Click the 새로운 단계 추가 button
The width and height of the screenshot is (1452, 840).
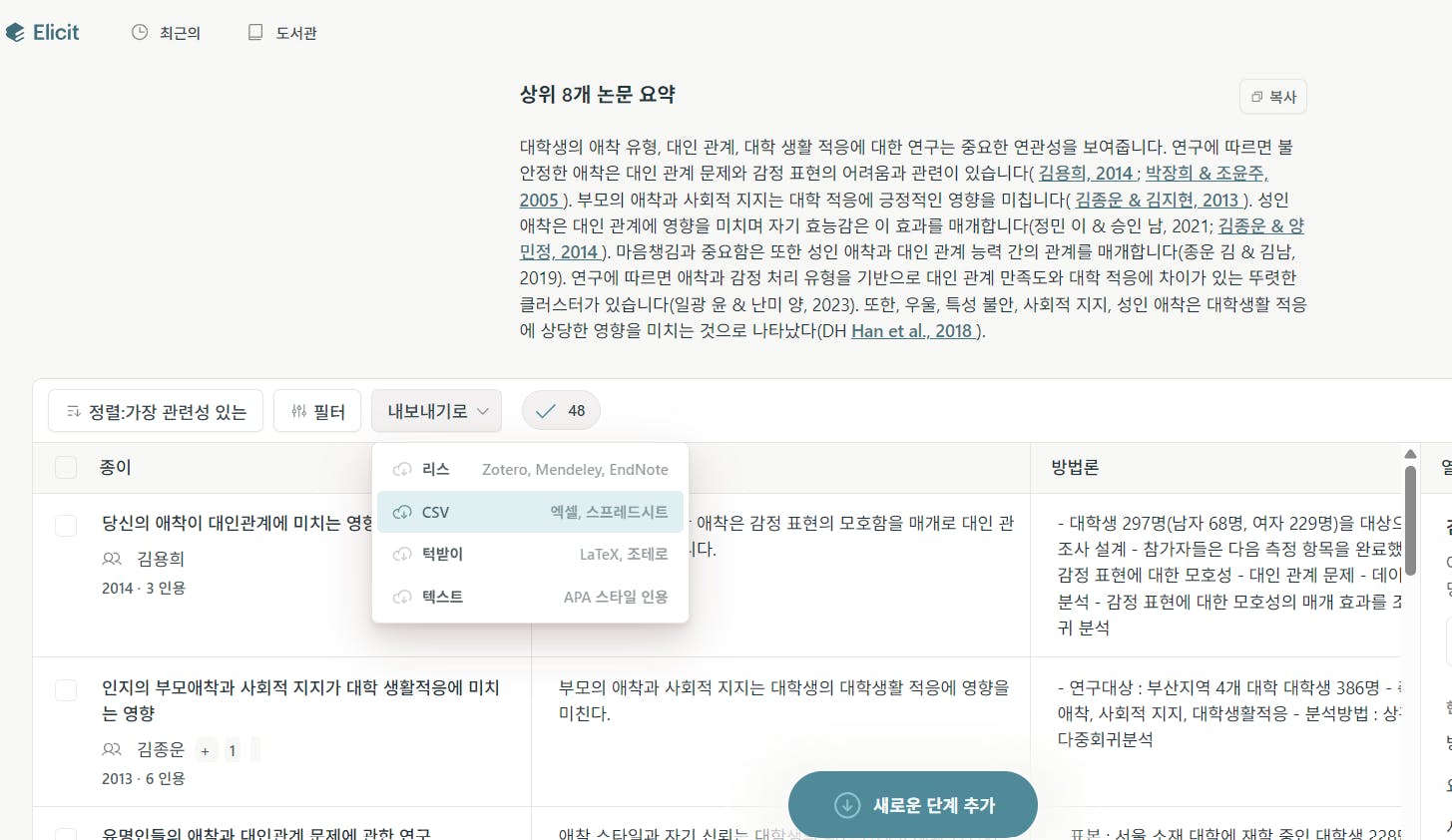[x=912, y=805]
